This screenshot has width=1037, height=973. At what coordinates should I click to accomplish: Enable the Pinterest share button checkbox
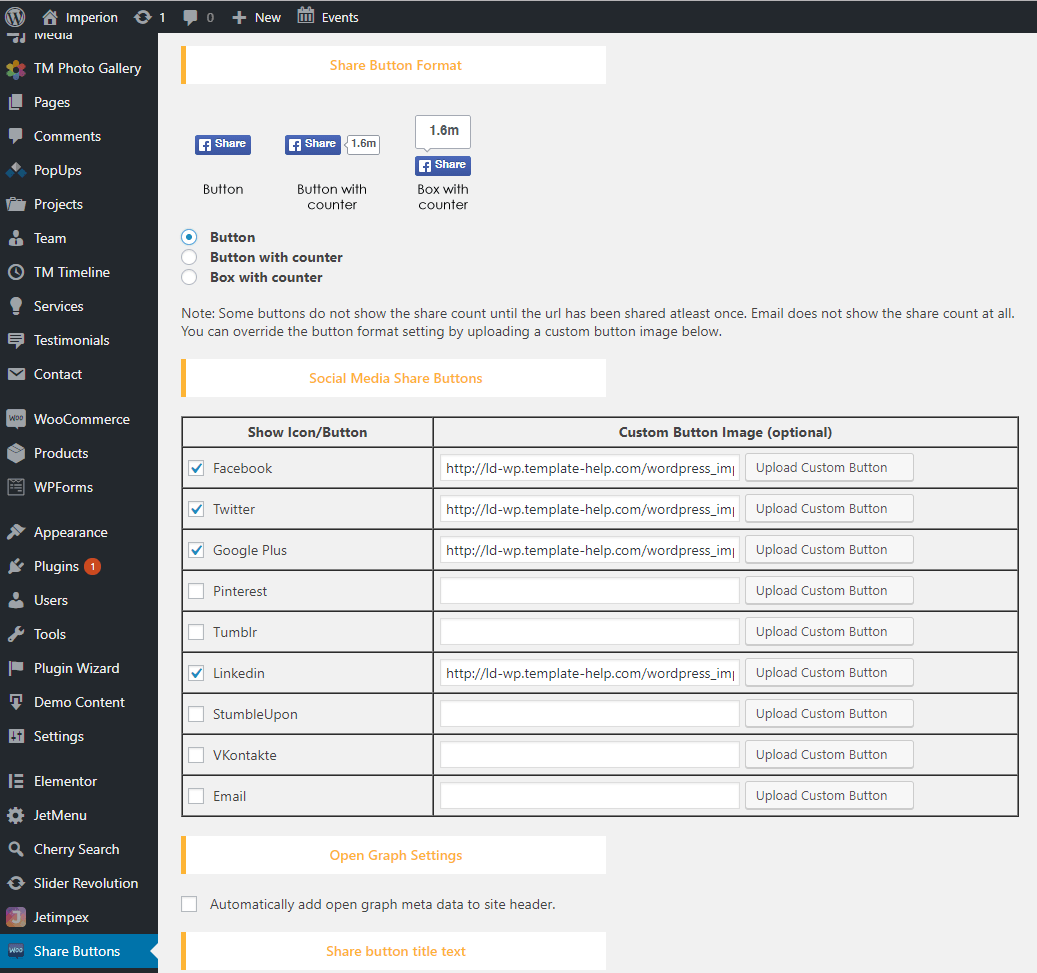click(196, 592)
